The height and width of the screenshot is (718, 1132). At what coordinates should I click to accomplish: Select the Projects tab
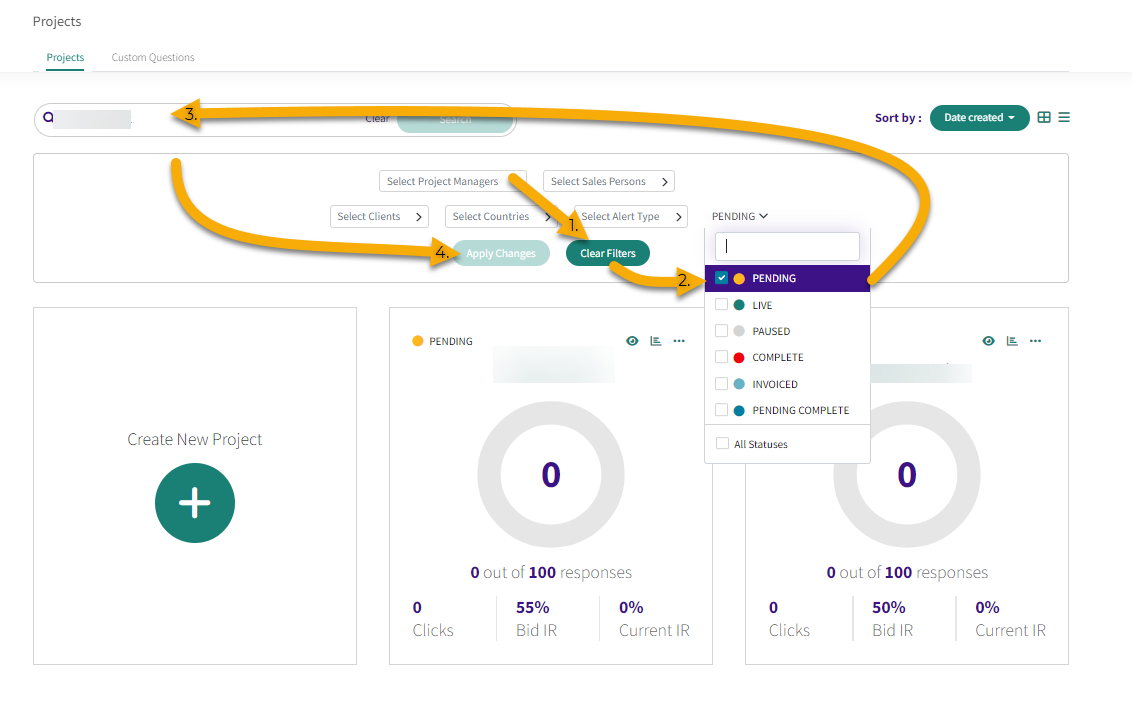coord(65,57)
